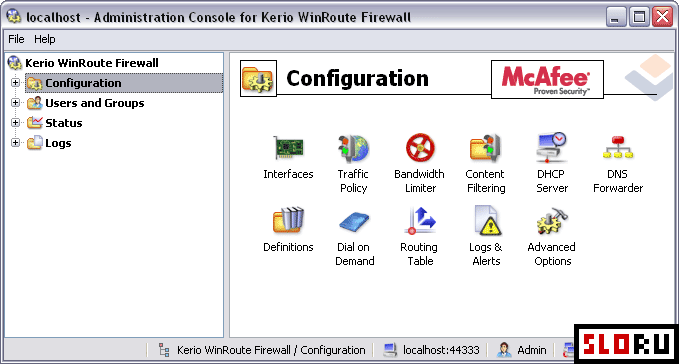Expand the Status tree node
This screenshot has width=679, height=364.
pyautogui.click(x=15, y=122)
